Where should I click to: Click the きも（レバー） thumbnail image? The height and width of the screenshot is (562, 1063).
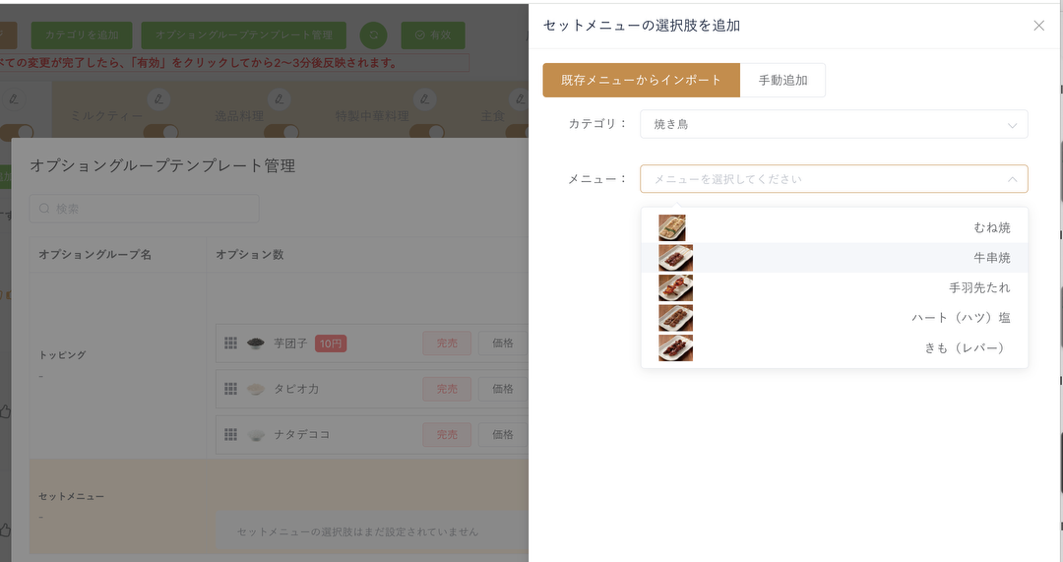[x=676, y=347]
